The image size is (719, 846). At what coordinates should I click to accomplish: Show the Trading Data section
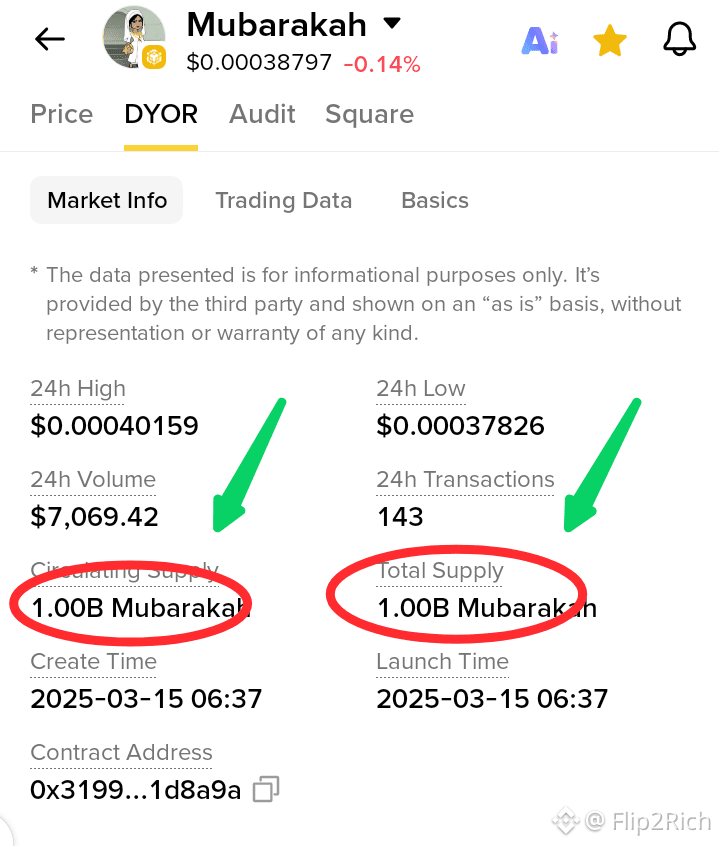click(x=284, y=201)
